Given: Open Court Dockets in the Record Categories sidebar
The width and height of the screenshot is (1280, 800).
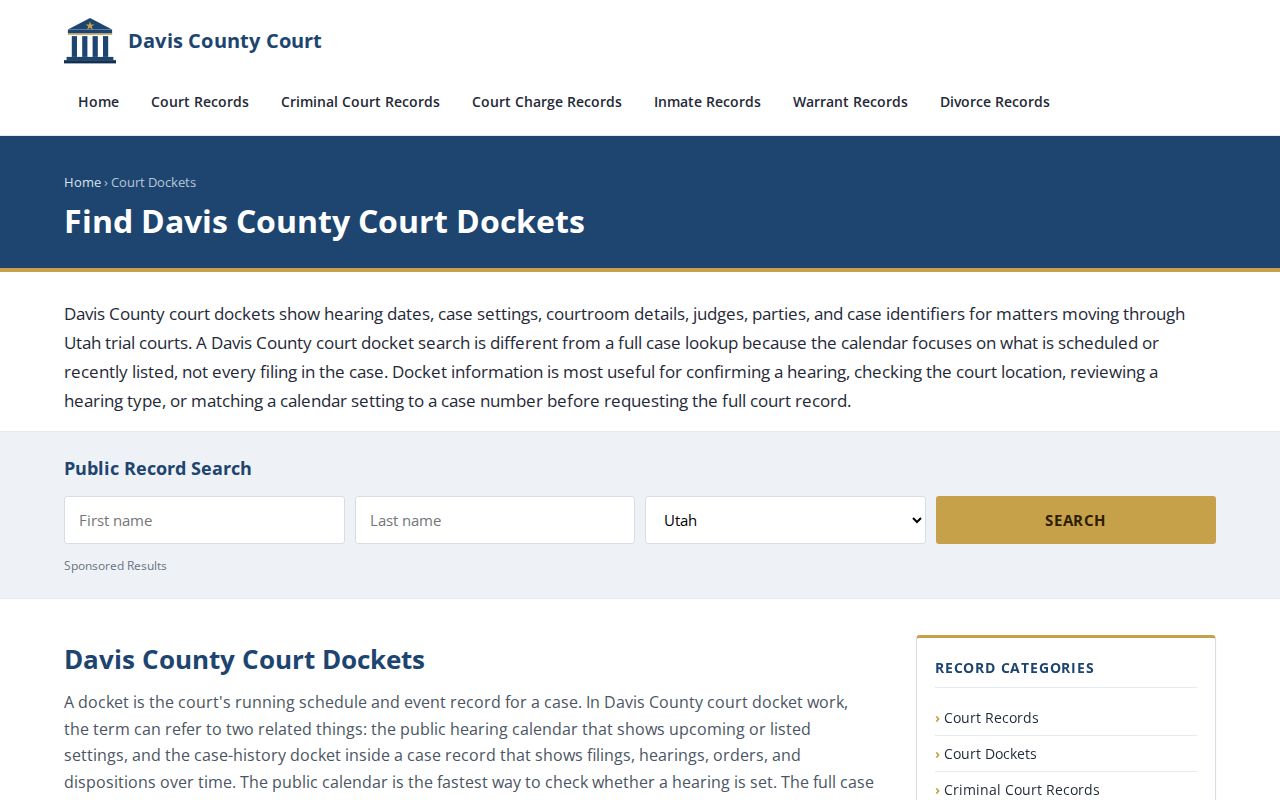Looking at the screenshot, I should coord(990,754).
